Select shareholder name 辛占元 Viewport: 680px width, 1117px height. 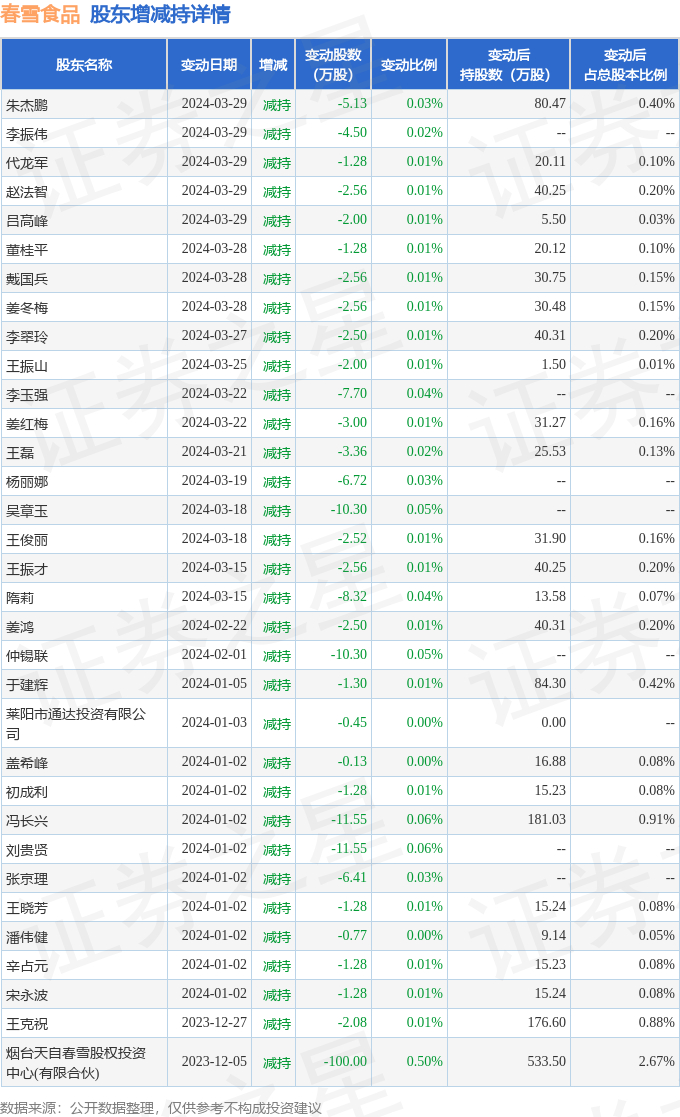[27, 965]
